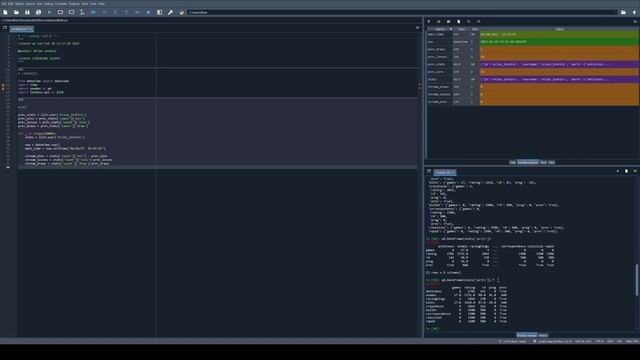Save Variable Explorer data as new file
This screenshot has width=640, height=360.
coord(448,21)
